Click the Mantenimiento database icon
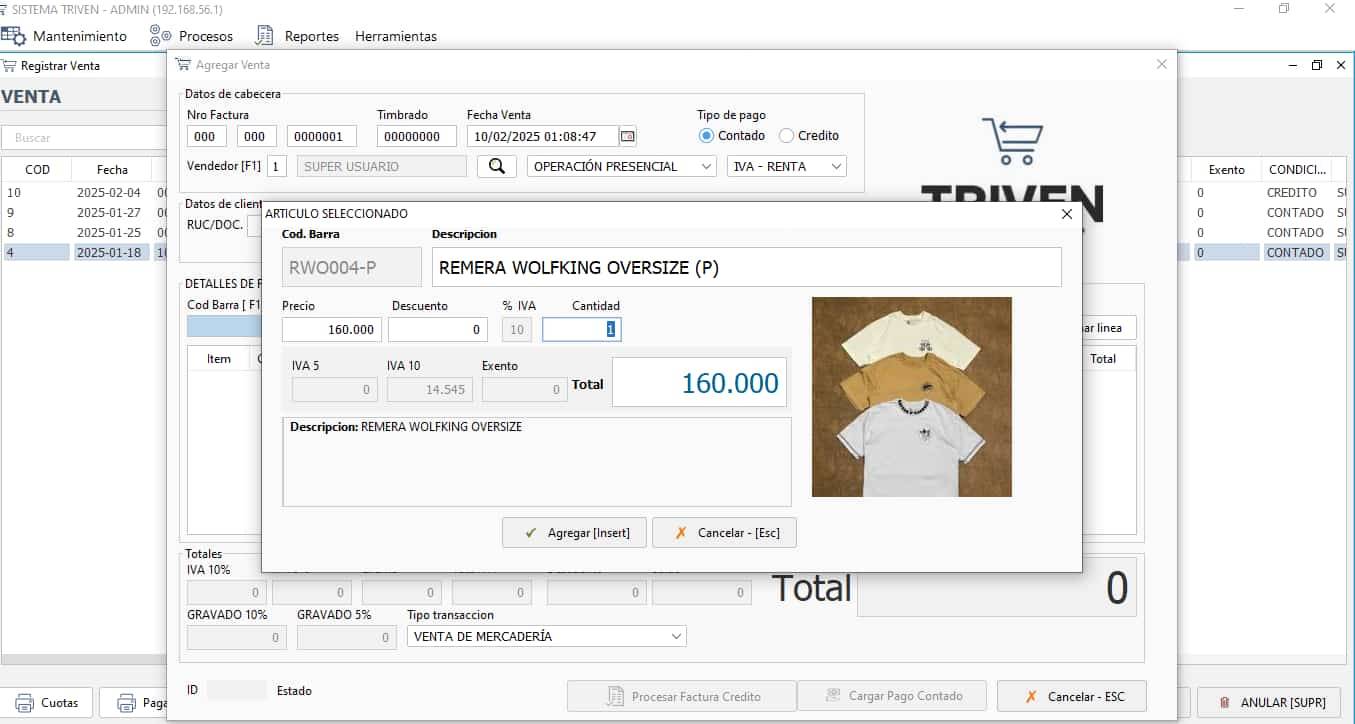Image resolution: width=1355 pixels, height=724 pixels. coord(13,36)
